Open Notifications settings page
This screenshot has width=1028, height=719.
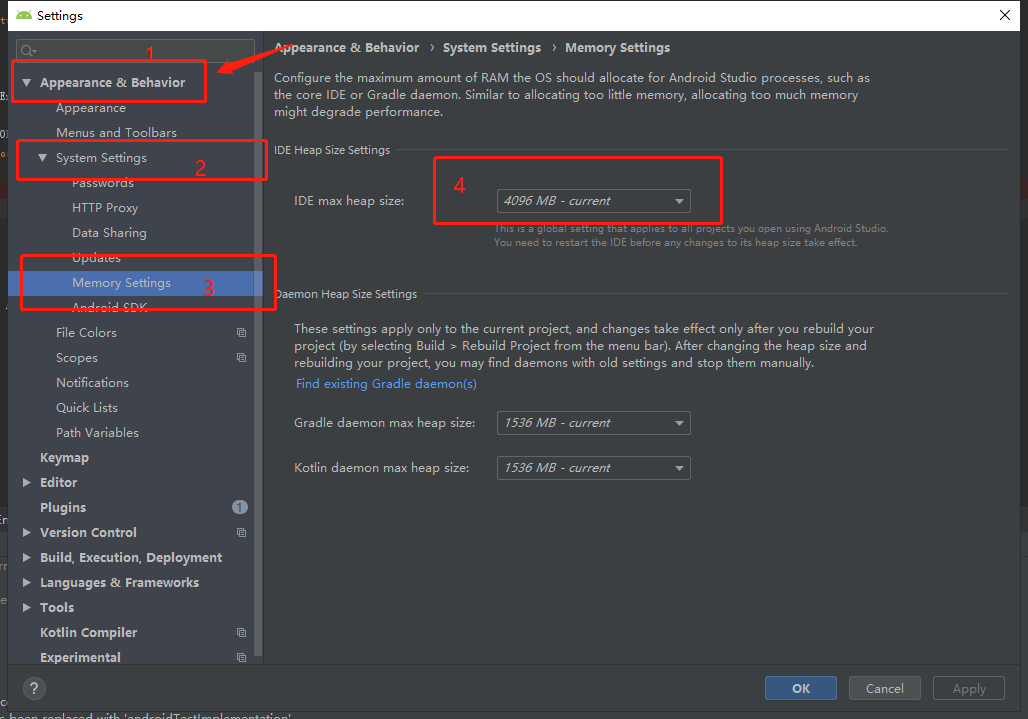point(92,383)
